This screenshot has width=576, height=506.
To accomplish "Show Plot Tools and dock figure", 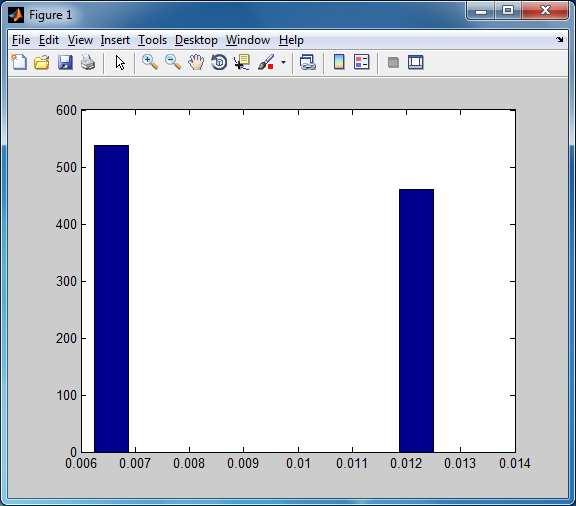I will pos(416,62).
